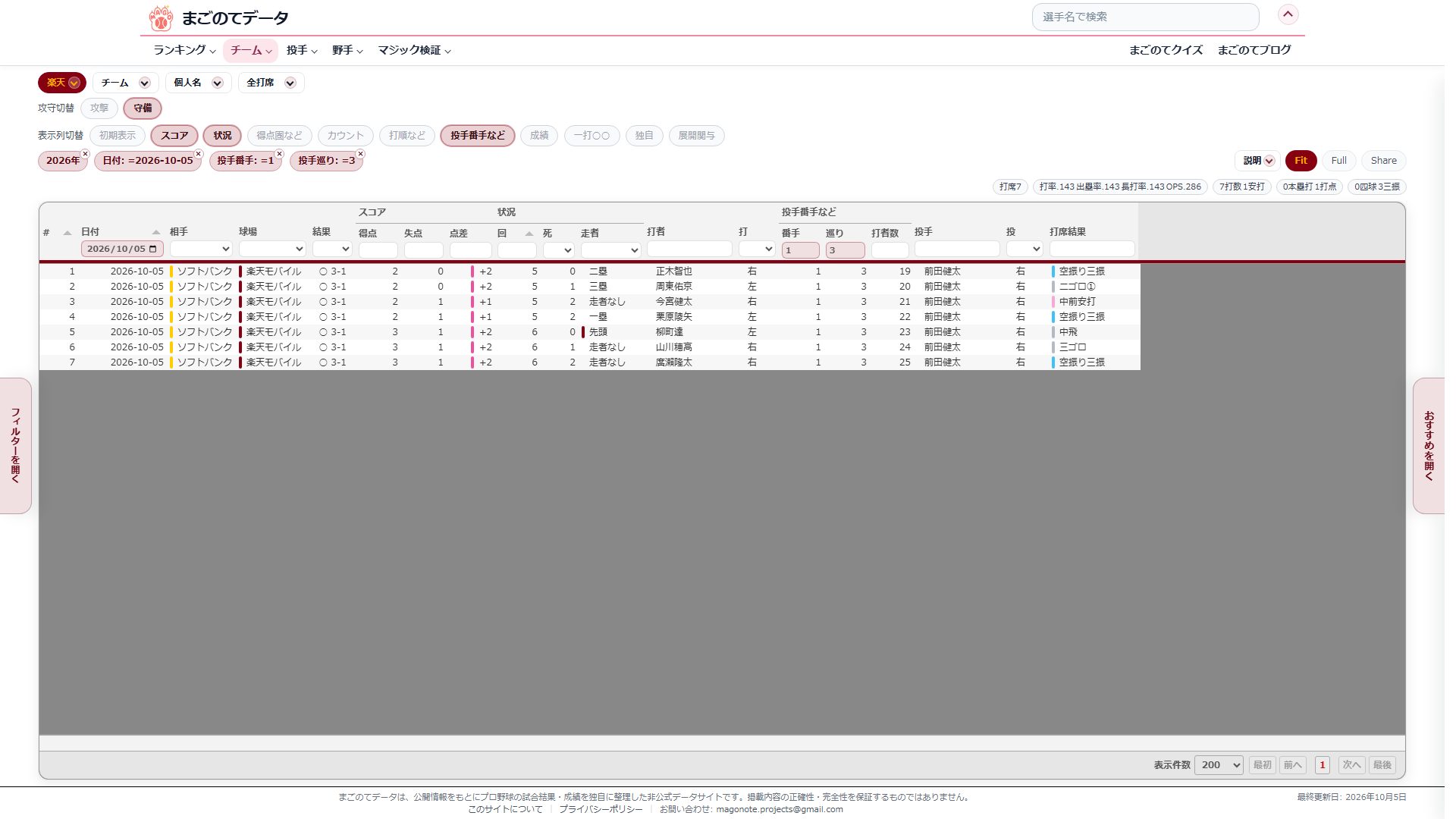Remove the 日付 =2026-10-05 filter chip
The width and height of the screenshot is (1456, 819).
click(x=199, y=154)
